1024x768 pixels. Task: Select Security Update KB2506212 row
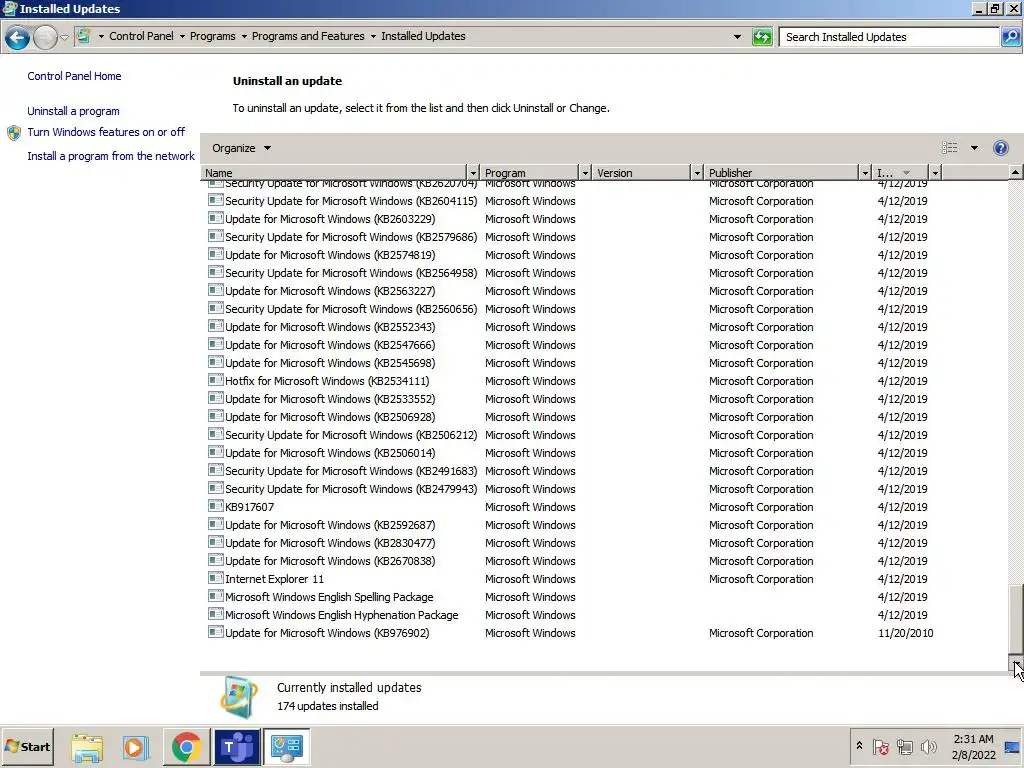point(573,434)
